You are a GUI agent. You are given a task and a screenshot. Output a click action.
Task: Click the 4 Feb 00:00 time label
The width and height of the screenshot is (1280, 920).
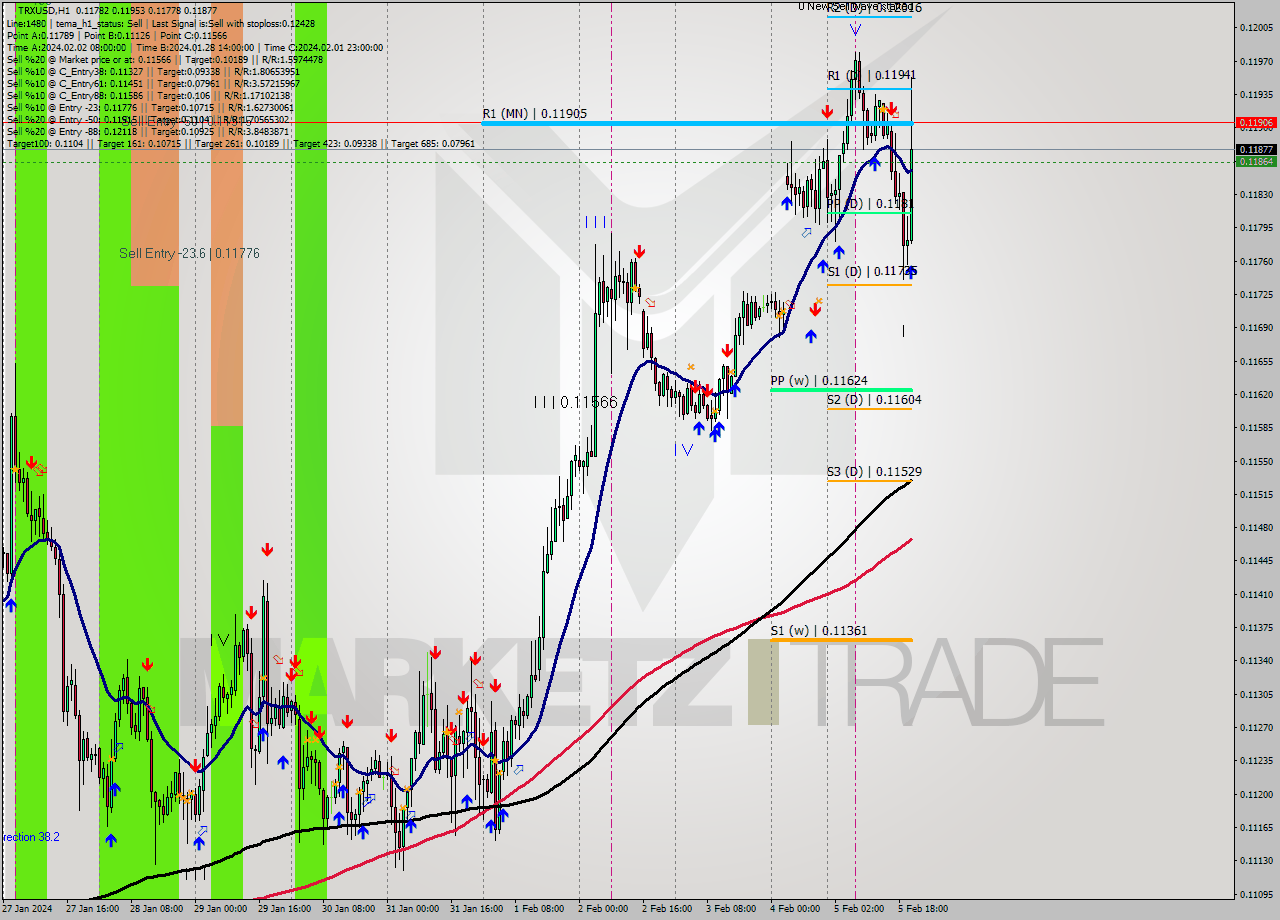[795, 909]
